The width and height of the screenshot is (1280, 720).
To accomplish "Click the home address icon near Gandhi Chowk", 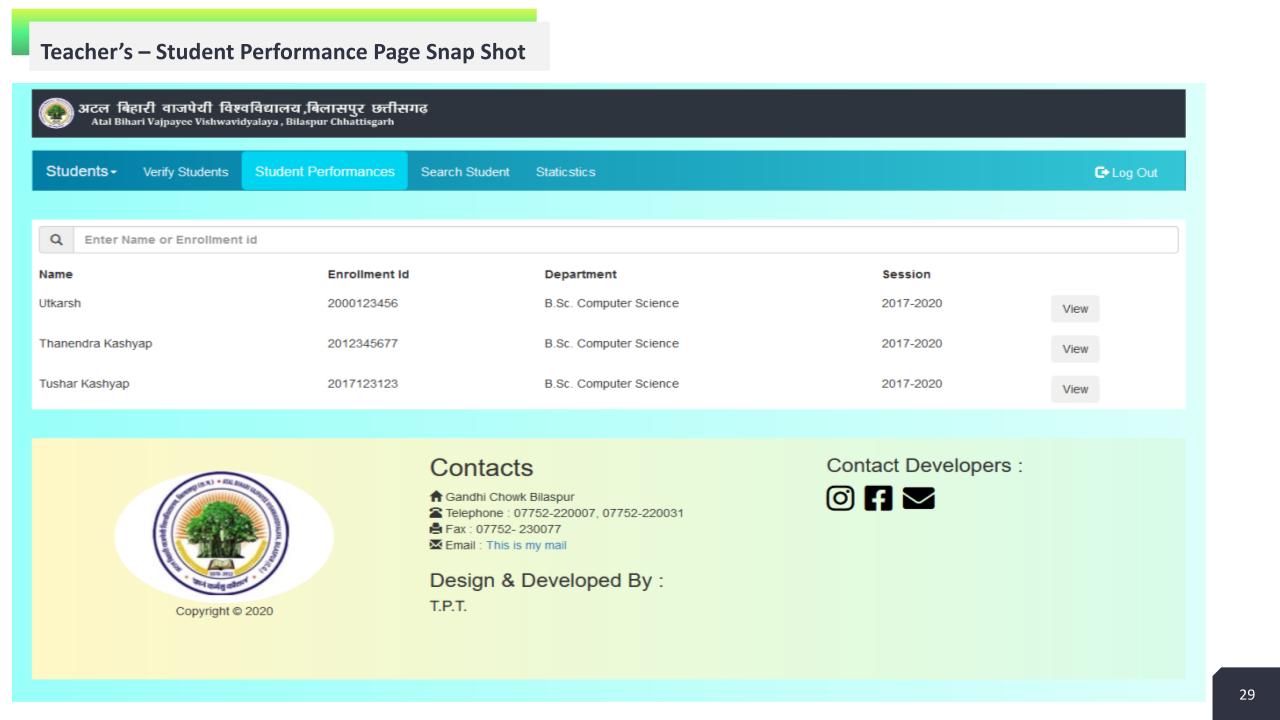I will pyautogui.click(x=435, y=496).
